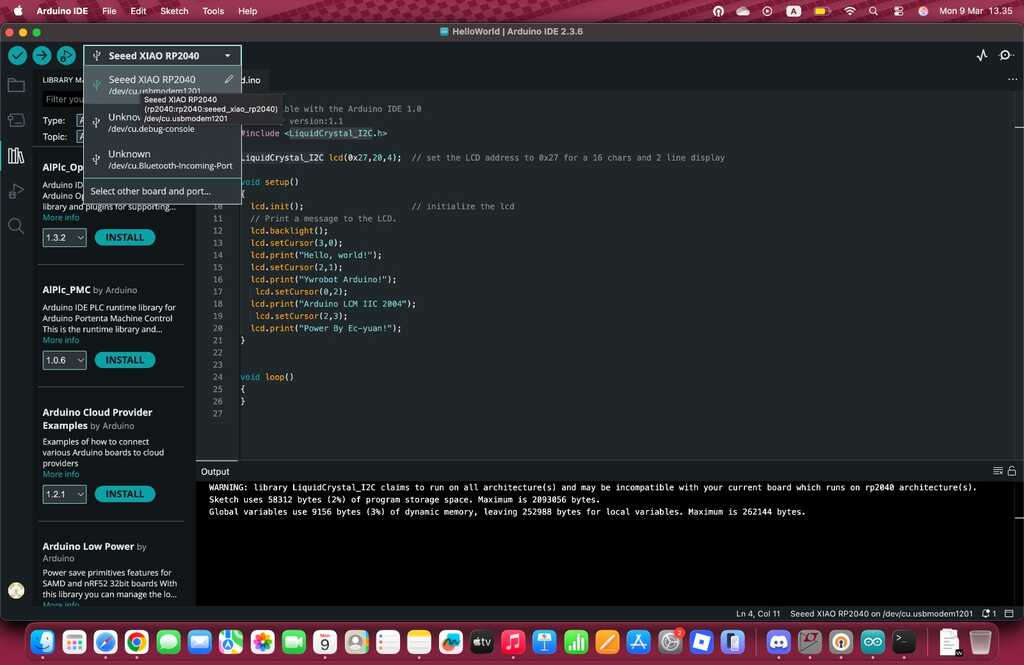Open the Sketch menu
Image resolution: width=1024 pixels, height=665 pixels.
pyautogui.click(x=174, y=11)
